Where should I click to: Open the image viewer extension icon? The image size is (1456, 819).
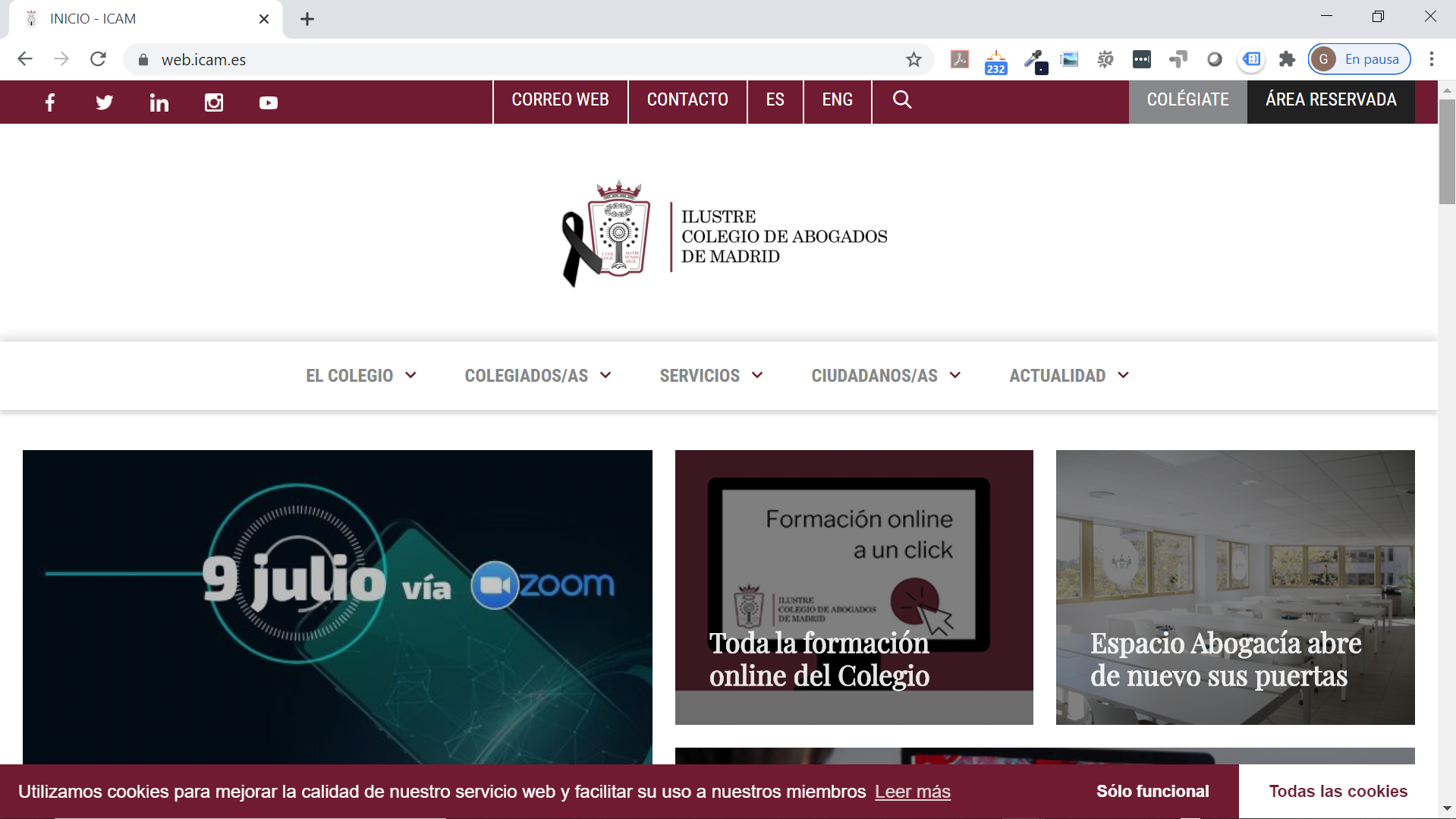pos(1069,59)
